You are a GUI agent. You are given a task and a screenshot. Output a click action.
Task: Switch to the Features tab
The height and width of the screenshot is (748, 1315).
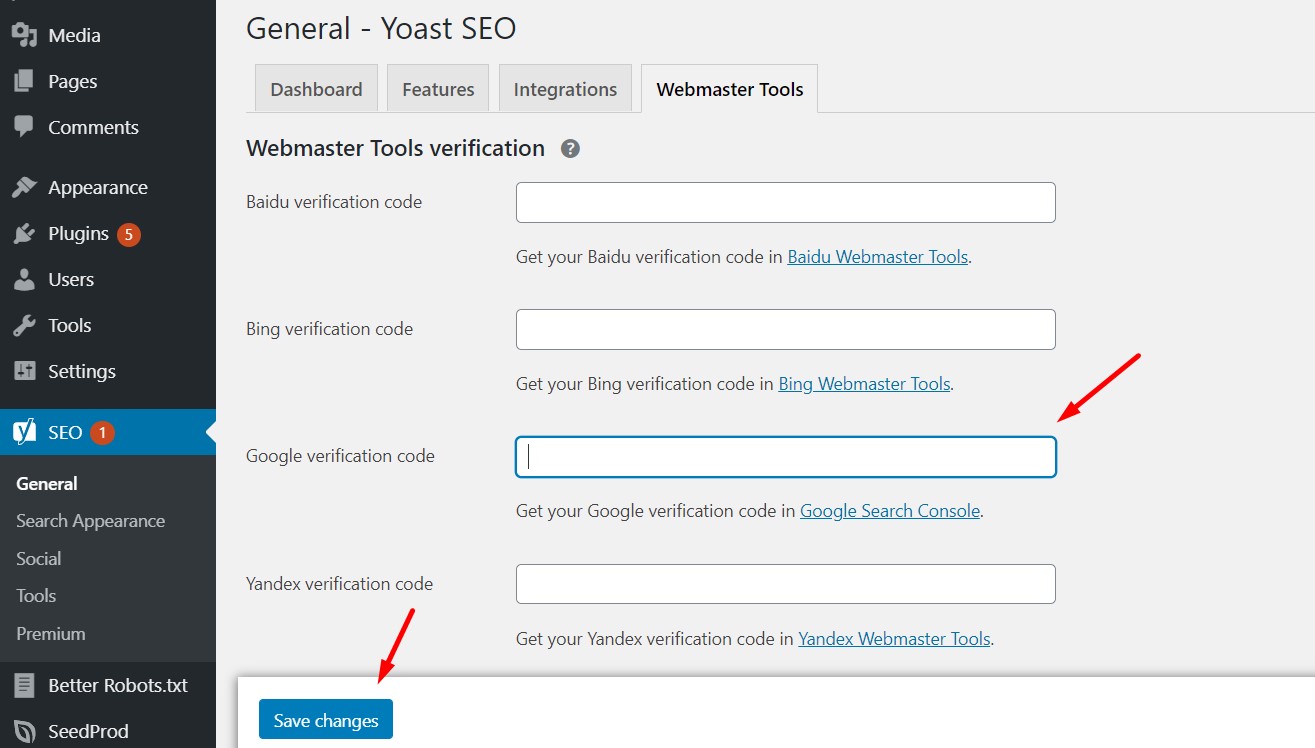coord(438,88)
